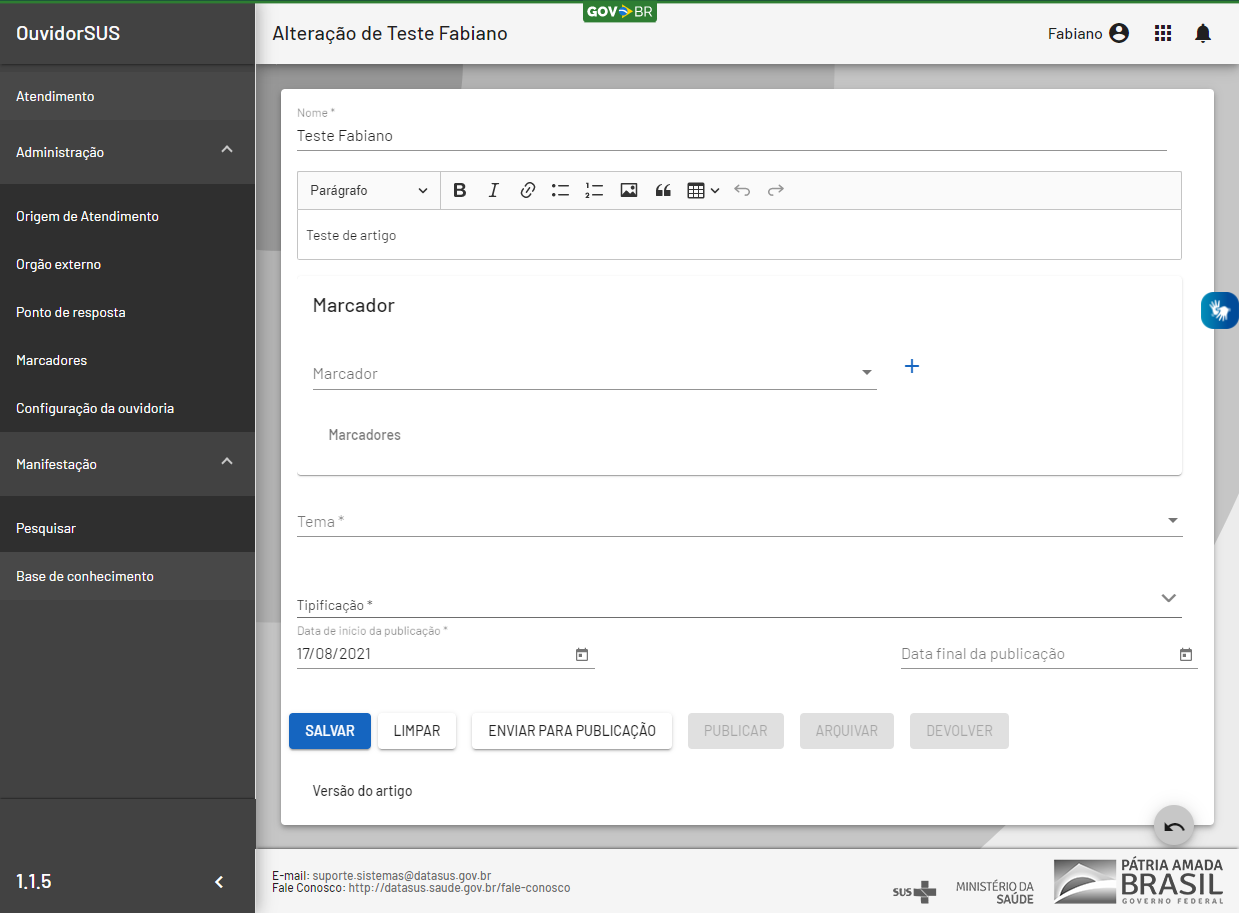Image resolution: width=1239 pixels, height=913 pixels.
Task: Toggle bold formatting in the editor
Action: click(460, 190)
